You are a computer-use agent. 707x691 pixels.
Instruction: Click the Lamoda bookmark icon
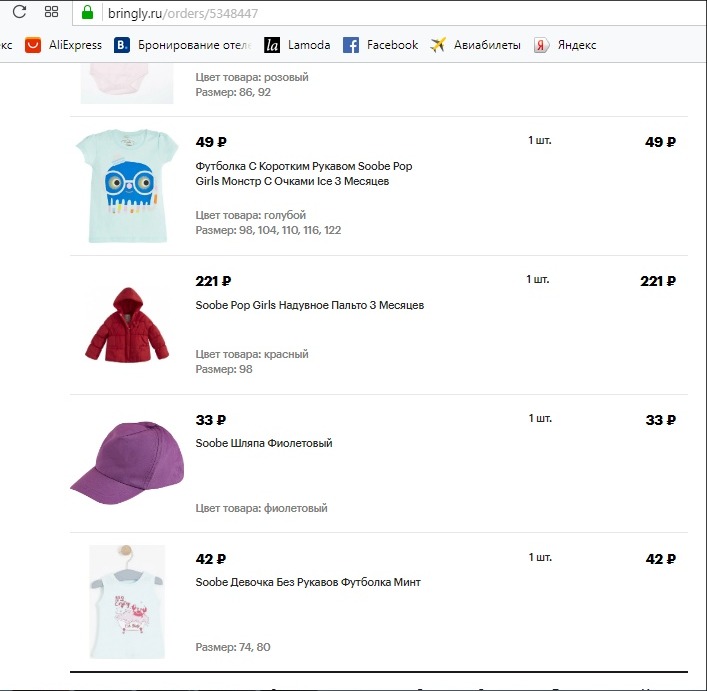point(272,45)
